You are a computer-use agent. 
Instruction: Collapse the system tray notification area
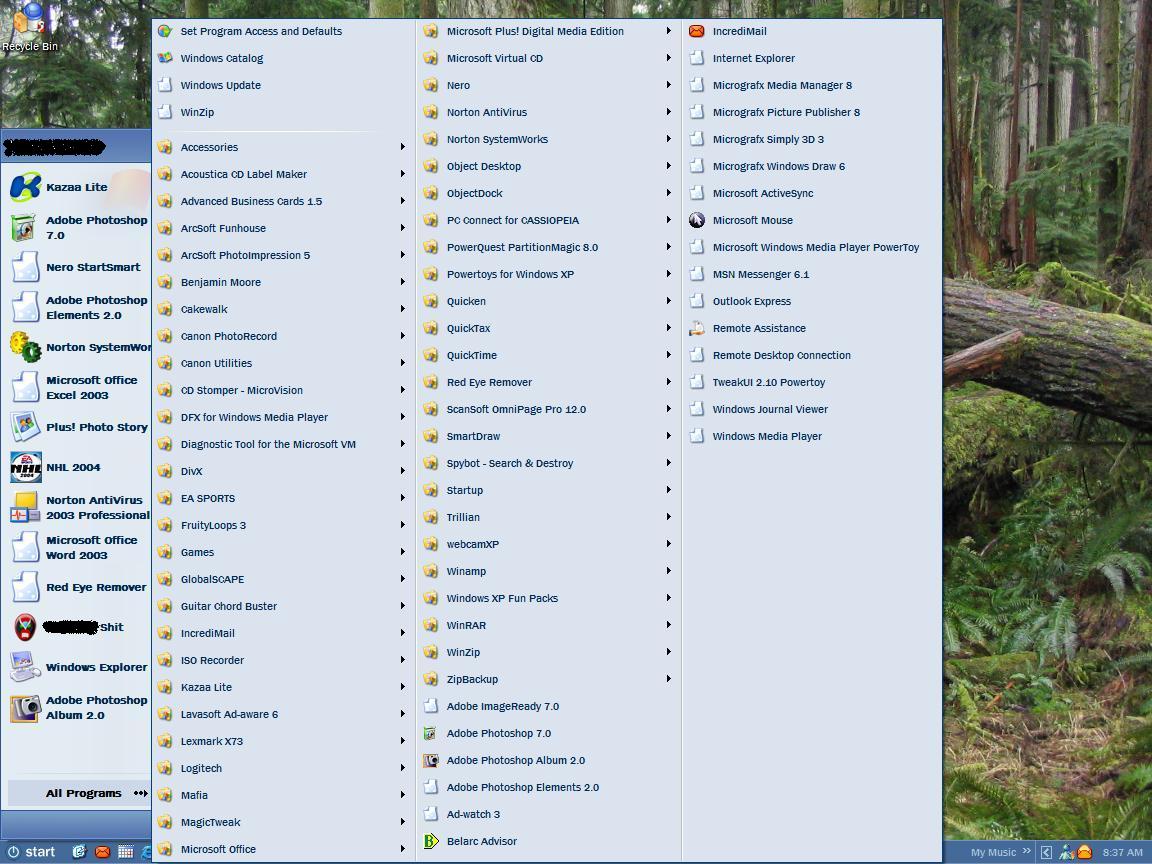pyautogui.click(x=1045, y=851)
